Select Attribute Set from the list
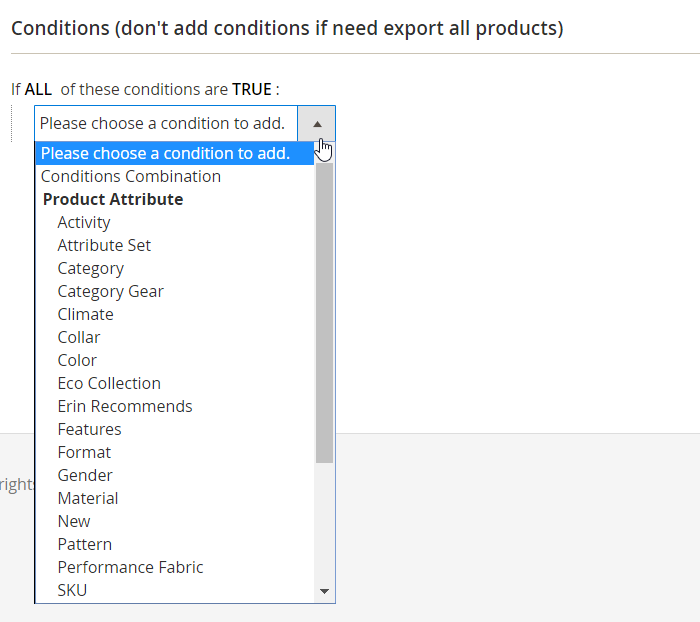This screenshot has width=700, height=622. click(104, 245)
